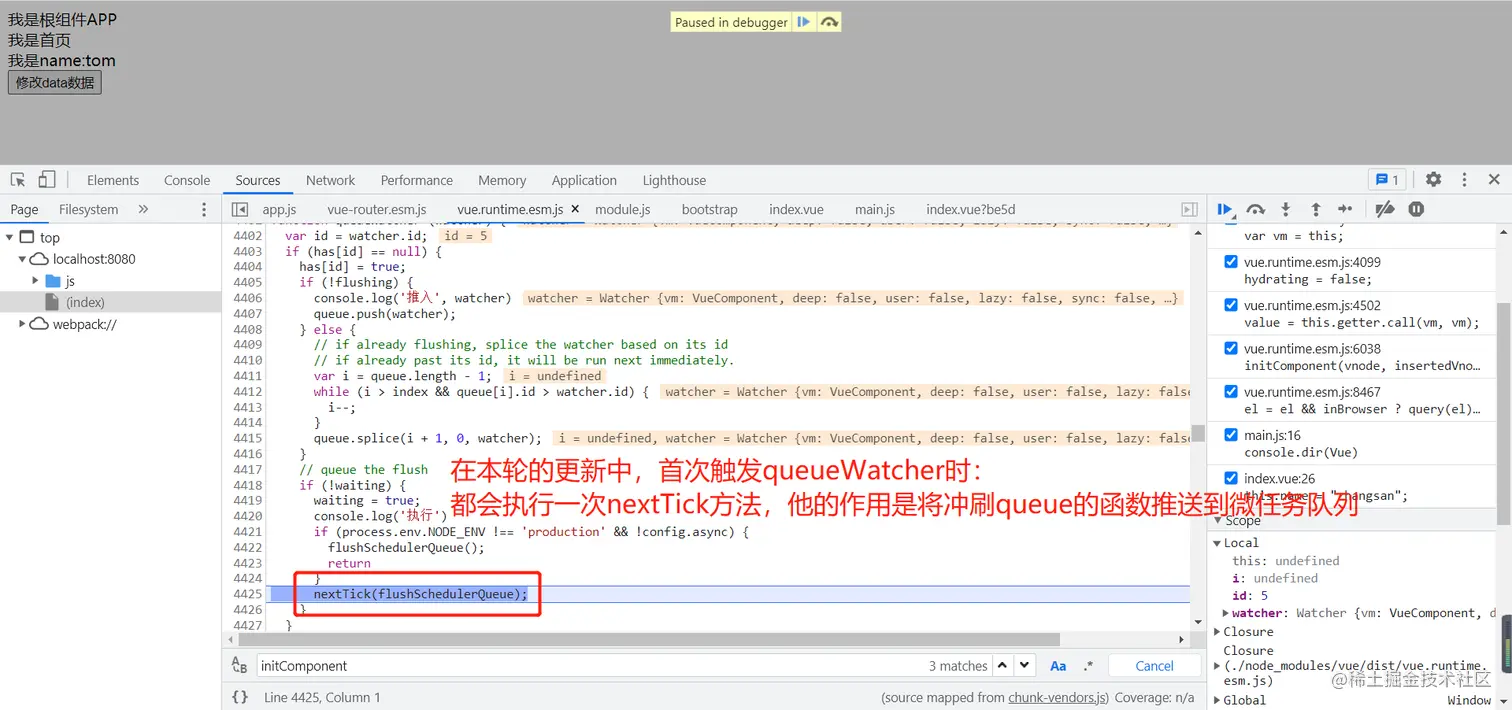Screen dimensions: 1512x710
Task: Close the vue.runtime.esm.js file tab
Action: click(x=575, y=209)
